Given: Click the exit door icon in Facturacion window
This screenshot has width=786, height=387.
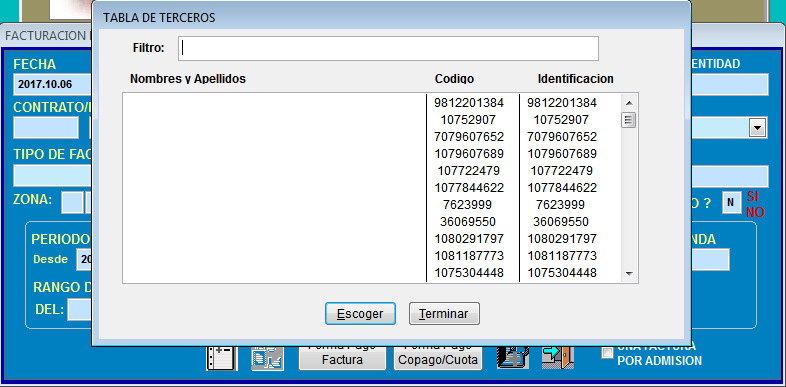Looking at the screenshot, I should pos(557,357).
